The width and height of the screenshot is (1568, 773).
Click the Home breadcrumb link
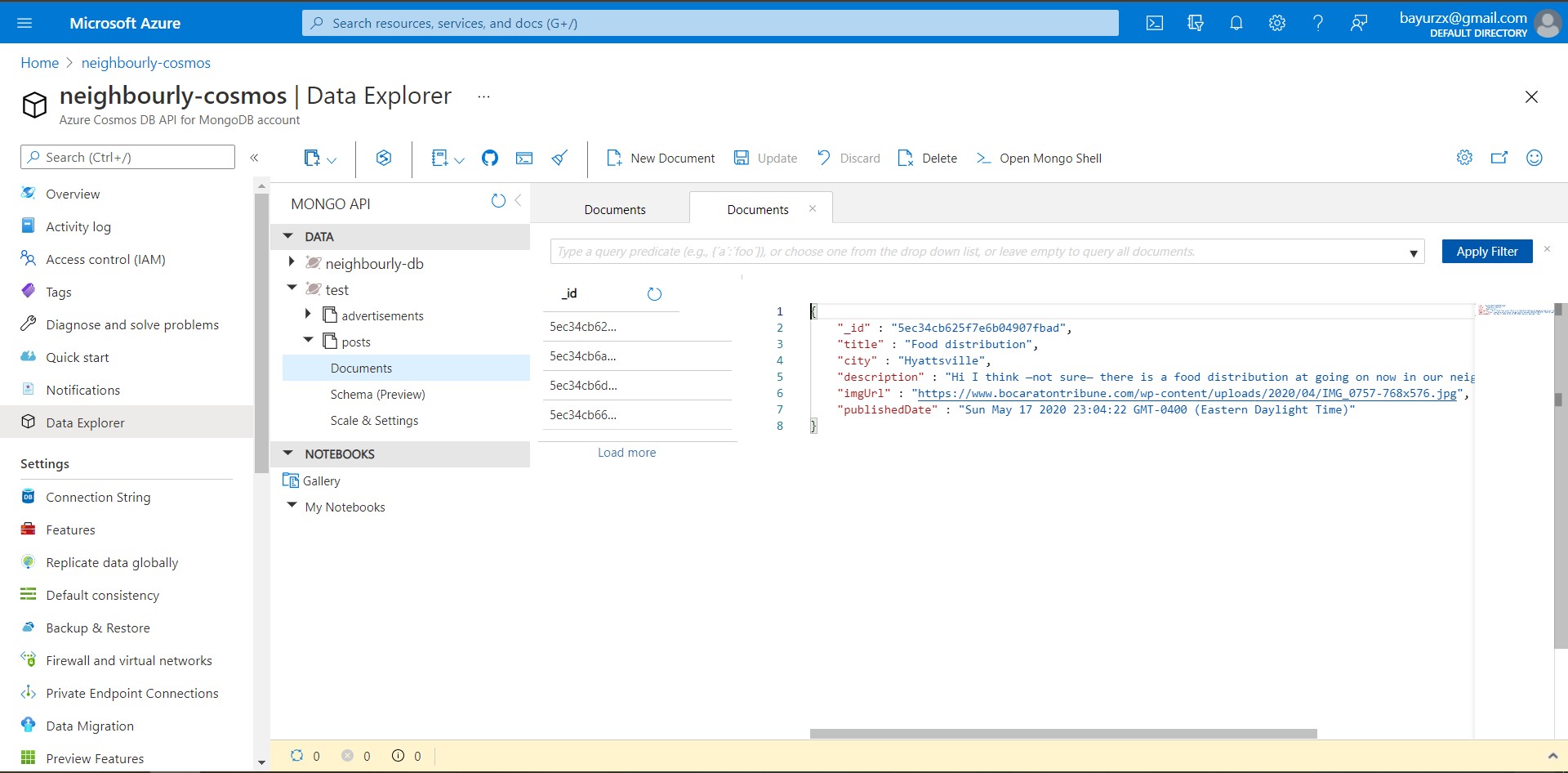[x=39, y=63]
